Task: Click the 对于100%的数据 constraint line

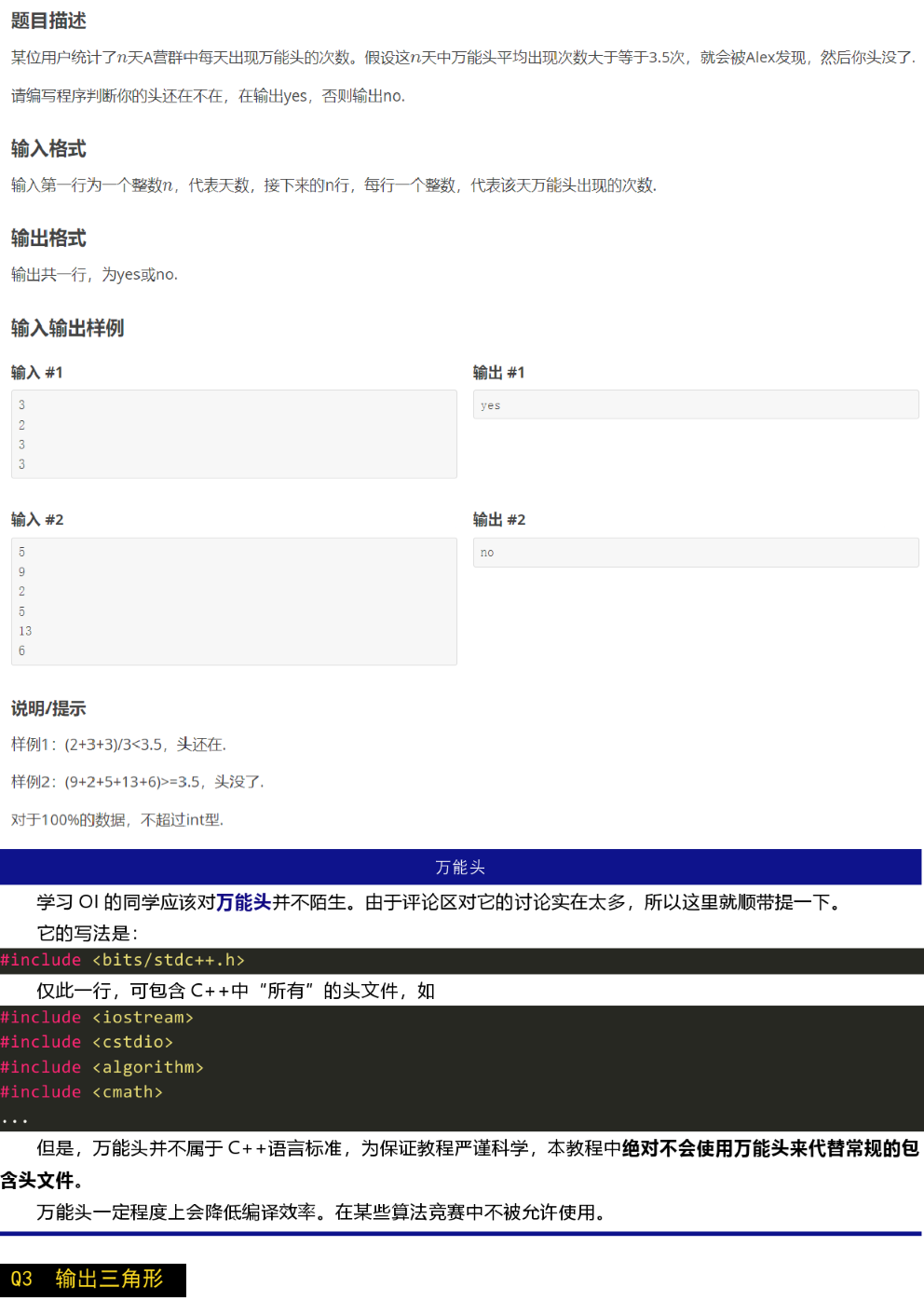Action: [117, 820]
